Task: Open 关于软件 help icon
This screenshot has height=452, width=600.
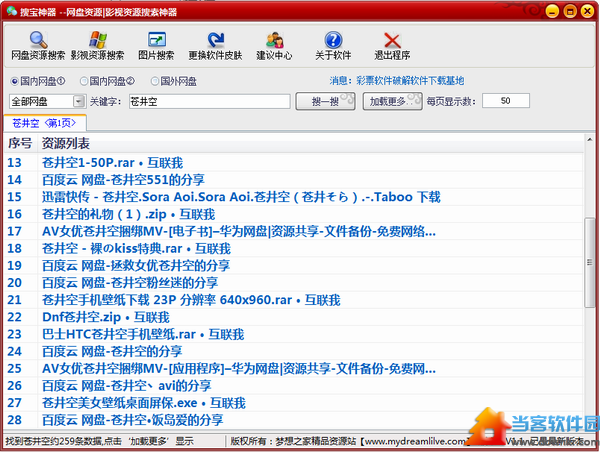Action: [x=333, y=46]
